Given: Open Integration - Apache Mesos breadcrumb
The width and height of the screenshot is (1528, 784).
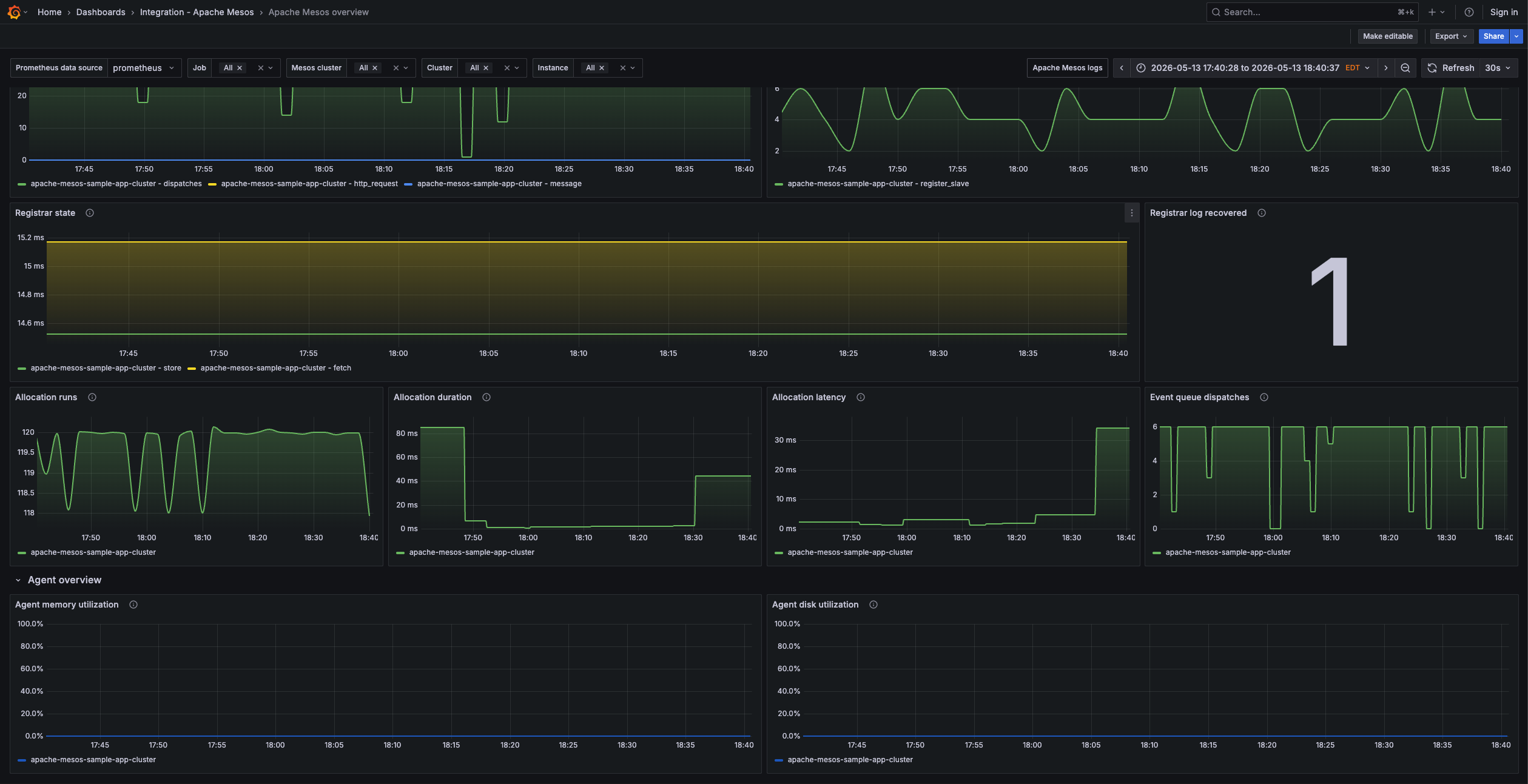Looking at the screenshot, I should [197, 12].
